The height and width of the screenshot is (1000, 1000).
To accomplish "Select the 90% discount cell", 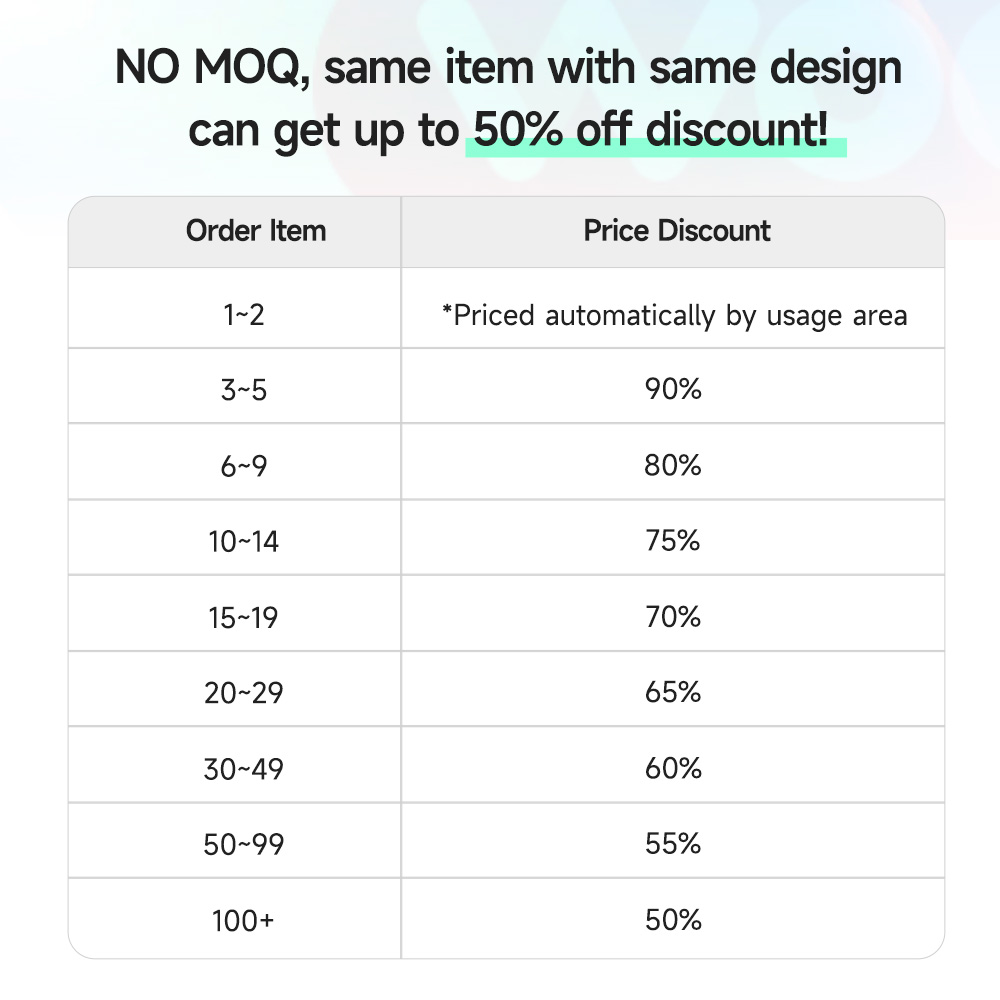I will 673,390.
